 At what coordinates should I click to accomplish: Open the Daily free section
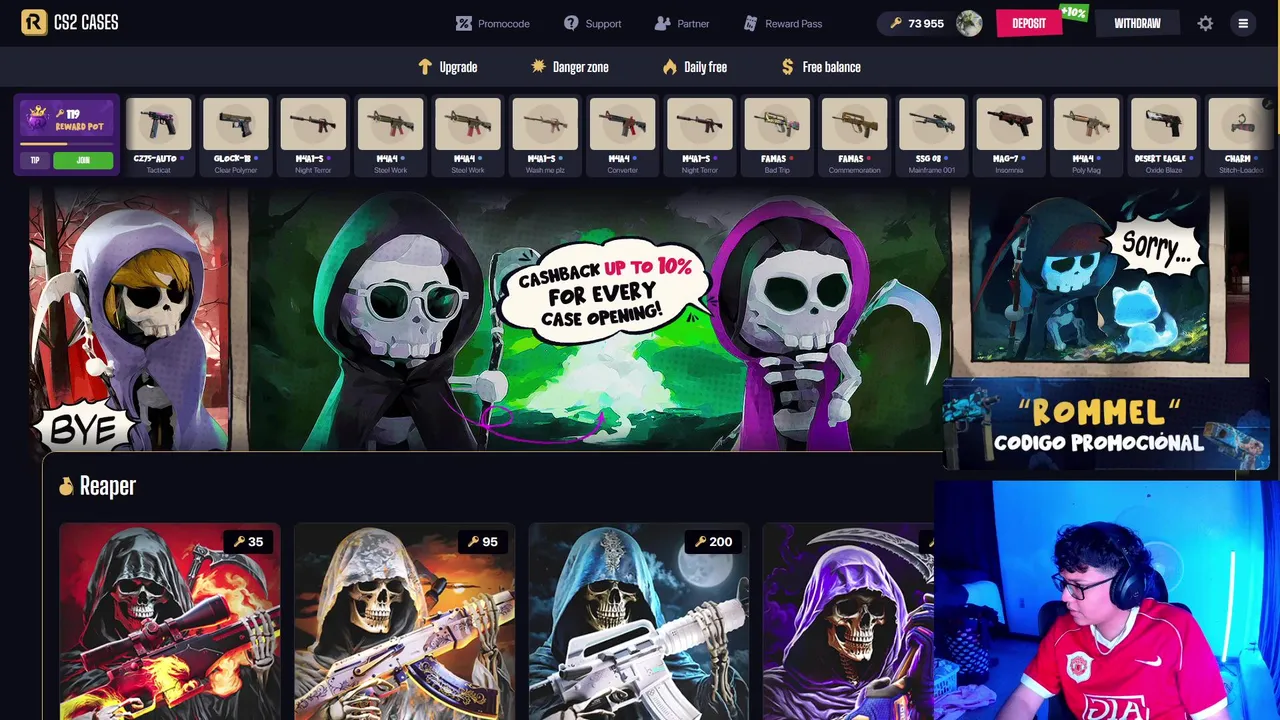(x=694, y=67)
